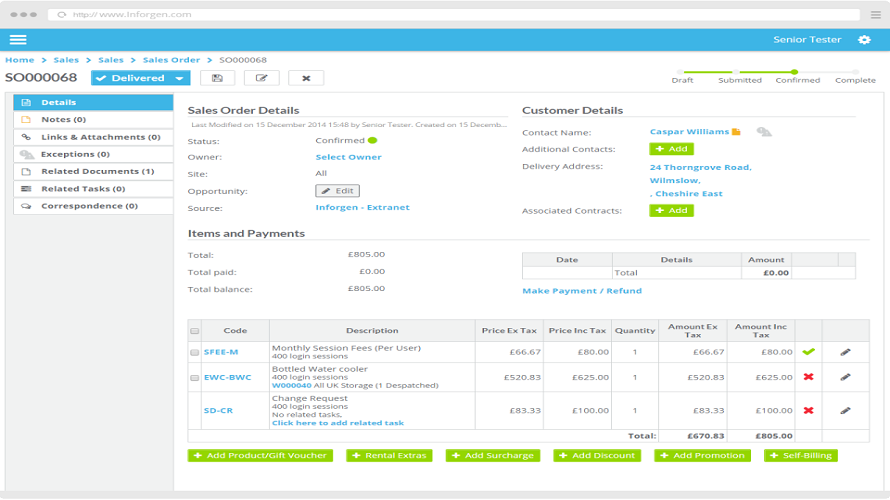Screen dimensions: 890x500
Task: Click the save disk icon button
Action: click(x=217, y=78)
